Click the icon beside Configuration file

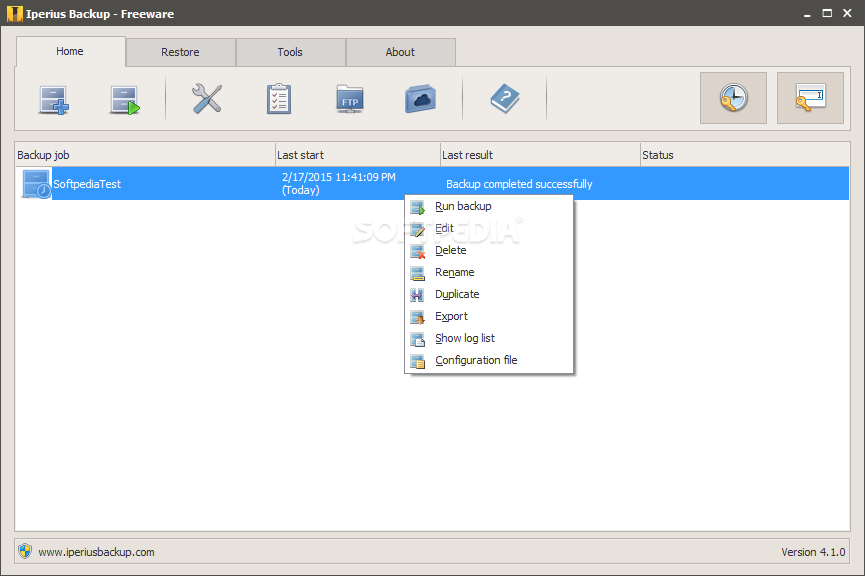418,361
